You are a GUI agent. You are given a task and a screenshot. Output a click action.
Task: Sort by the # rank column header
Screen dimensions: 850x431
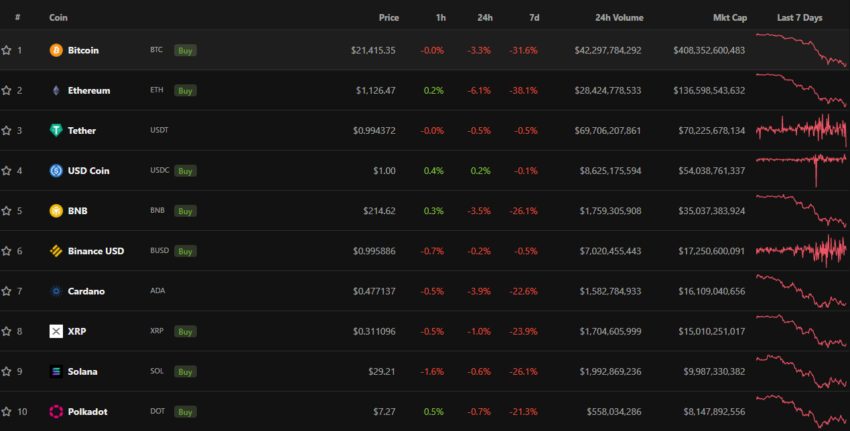[x=18, y=17]
